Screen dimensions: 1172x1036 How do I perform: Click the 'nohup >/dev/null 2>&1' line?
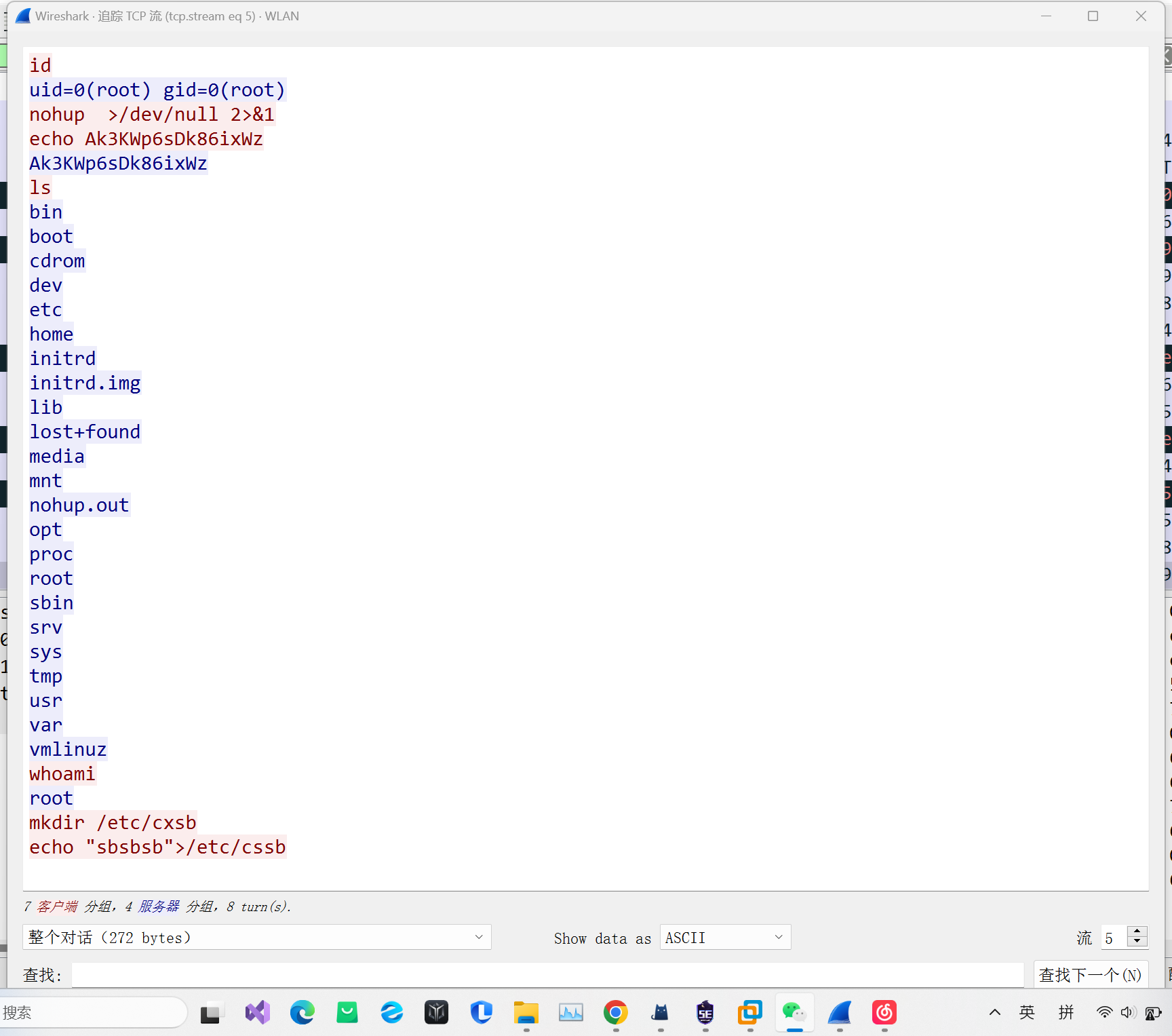[x=152, y=114]
